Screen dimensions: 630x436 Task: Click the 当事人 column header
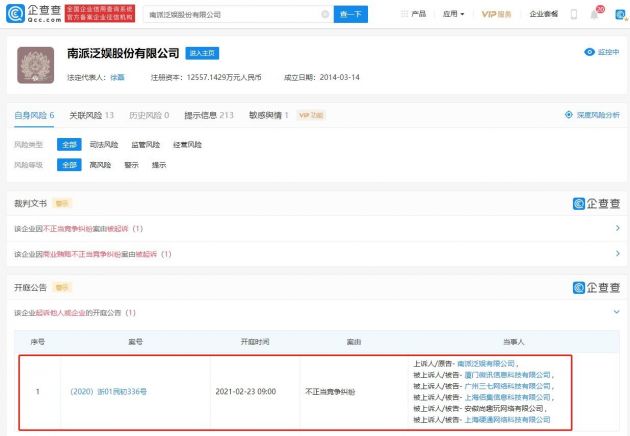click(x=513, y=342)
